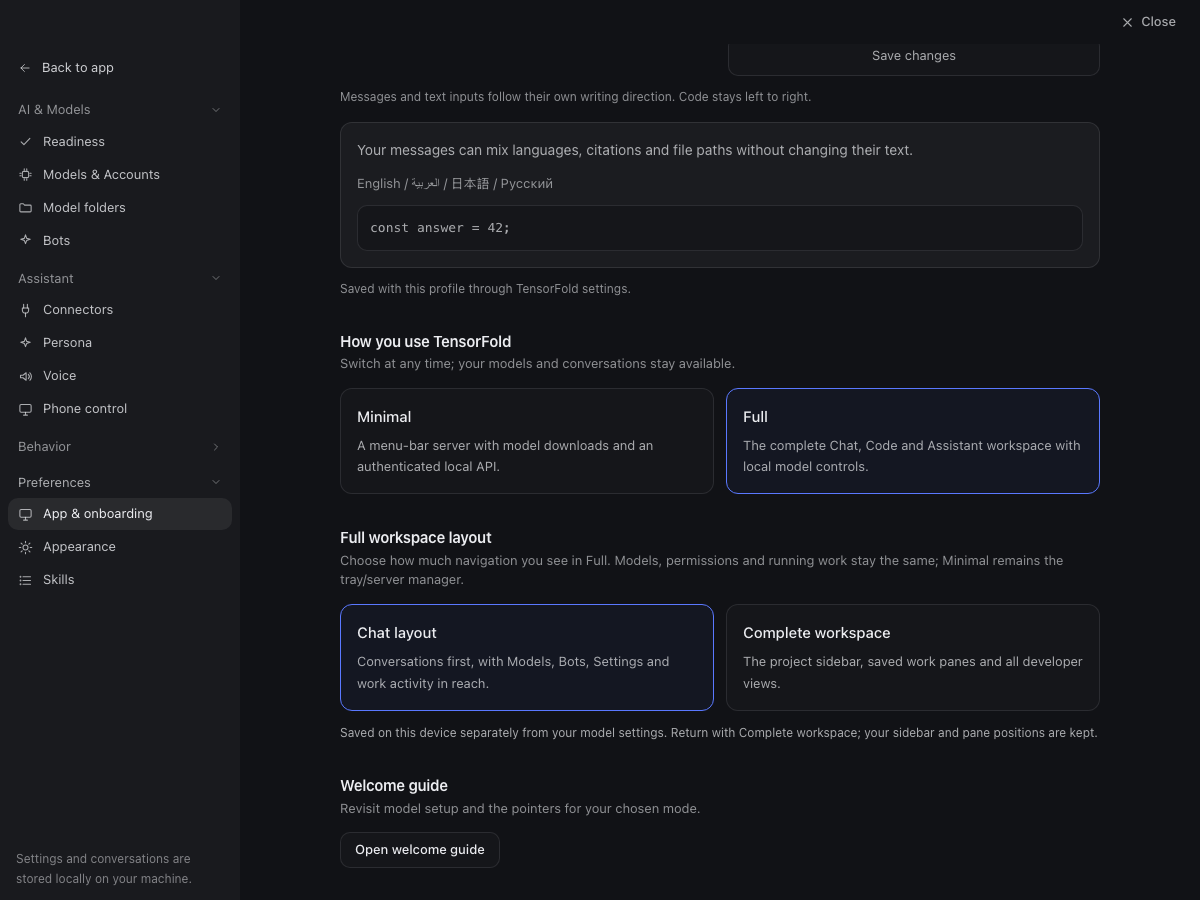
Task: Click the Full workspace layout heading
Action: pyautogui.click(x=416, y=538)
